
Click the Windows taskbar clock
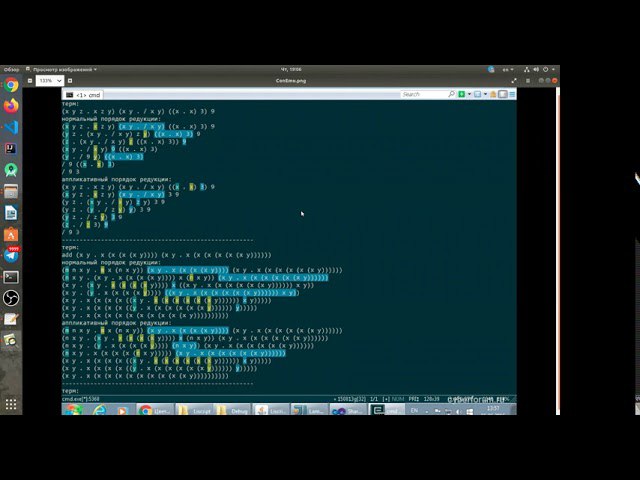point(493,410)
